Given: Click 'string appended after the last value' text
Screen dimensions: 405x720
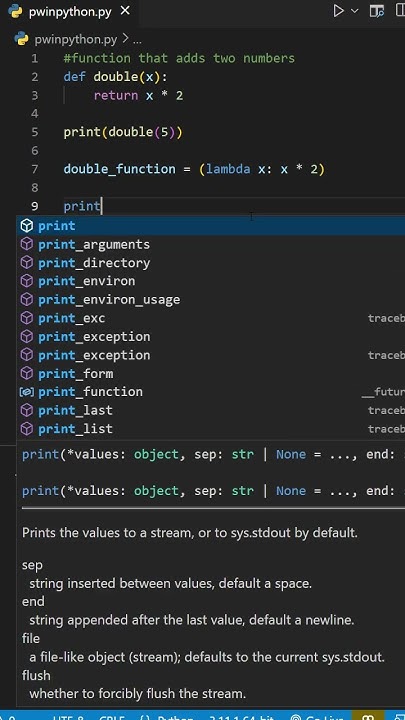Looking at the screenshot, I should point(191,620).
